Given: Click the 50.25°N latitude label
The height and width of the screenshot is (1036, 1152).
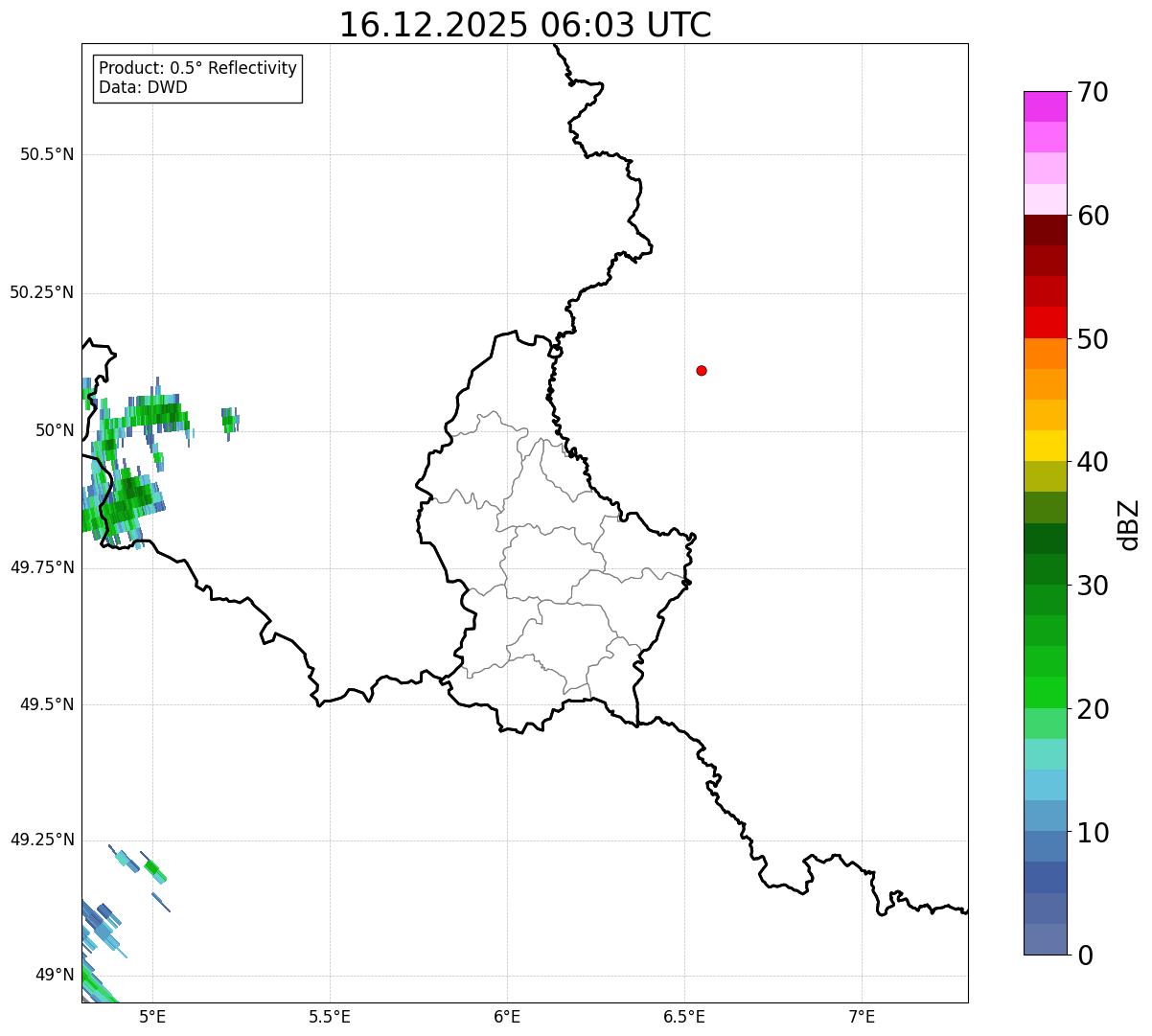Looking at the screenshot, I should (42, 292).
